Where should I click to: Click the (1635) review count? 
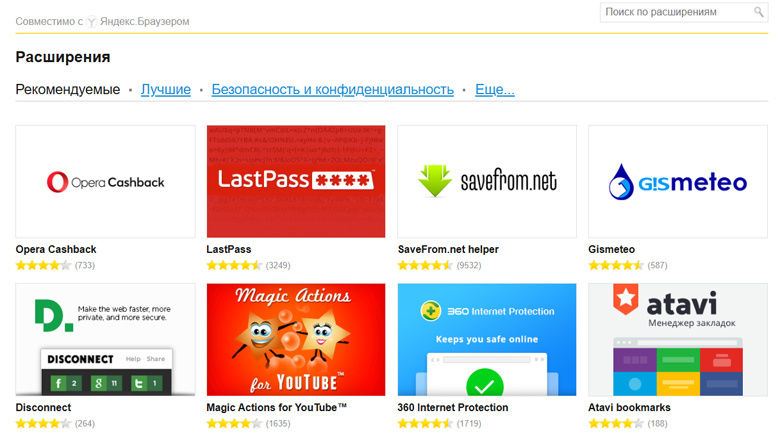point(278,424)
